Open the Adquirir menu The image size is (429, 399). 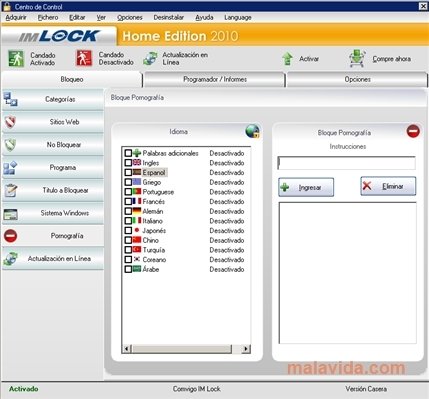[16, 17]
